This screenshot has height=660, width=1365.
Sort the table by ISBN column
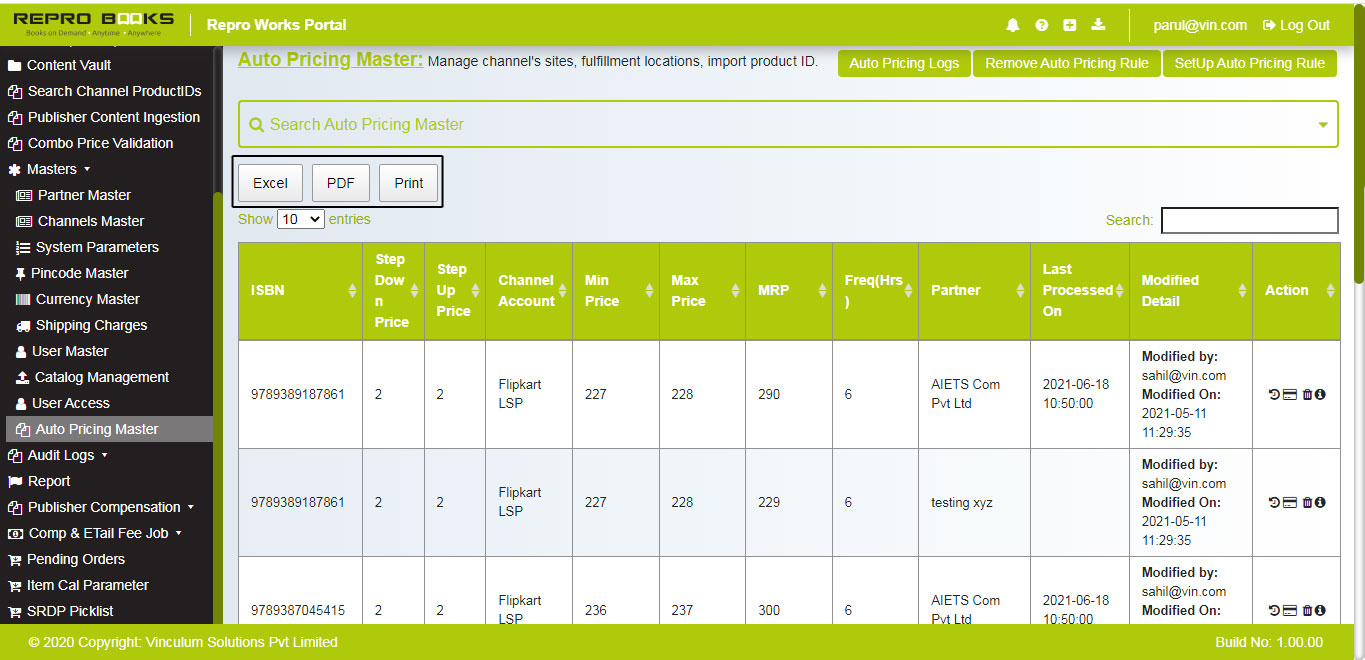point(354,291)
